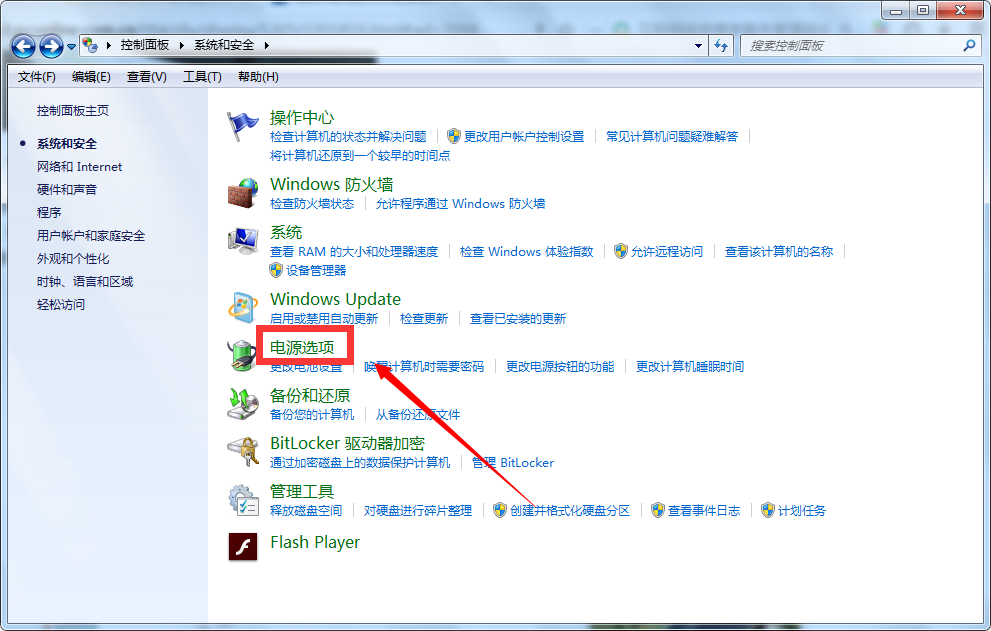Open the BitLocker 驱动器加密 heading link
The height and width of the screenshot is (631, 991).
tap(348, 444)
